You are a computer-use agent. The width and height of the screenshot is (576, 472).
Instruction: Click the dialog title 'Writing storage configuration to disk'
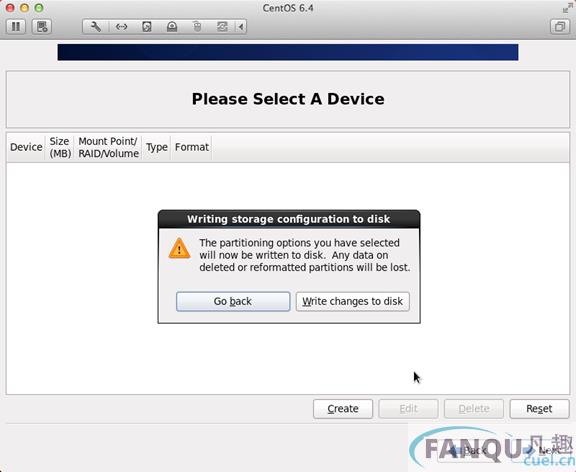coord(288,219)
